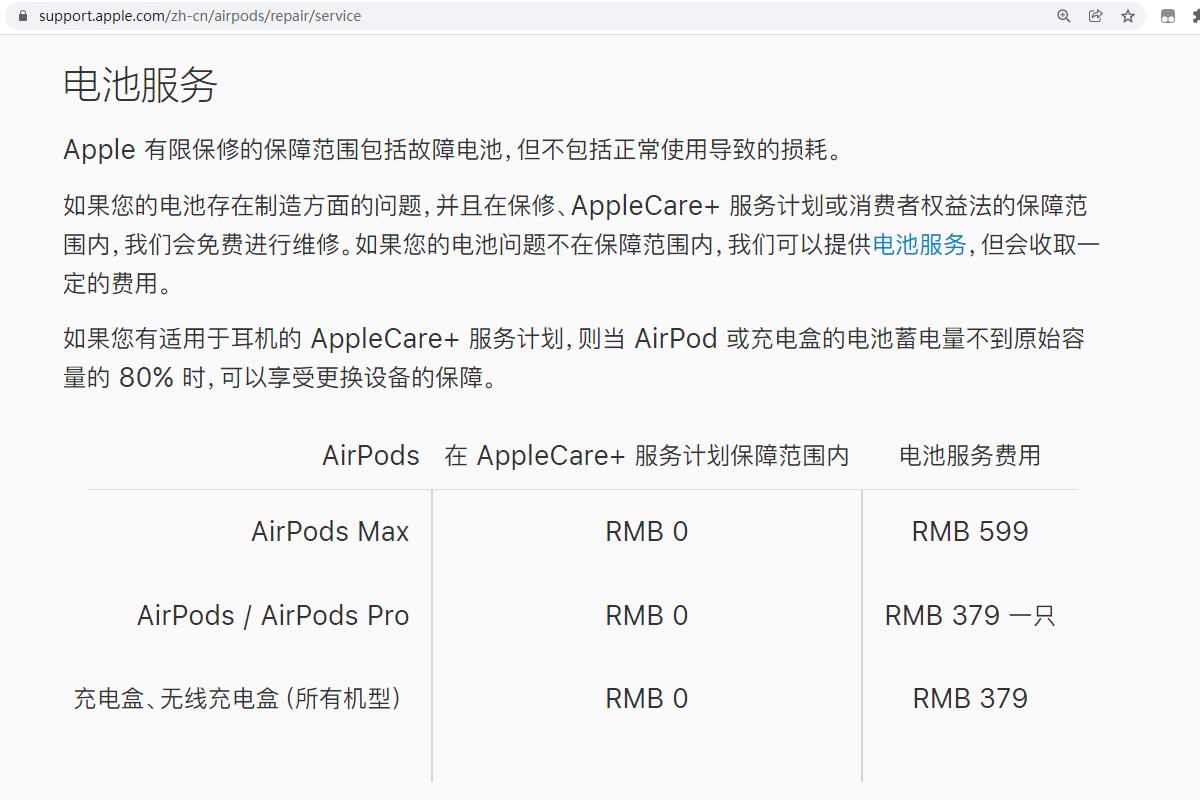
Task: Click the AirPods column header
Action: pyautogui.click(x=370, y=456)
